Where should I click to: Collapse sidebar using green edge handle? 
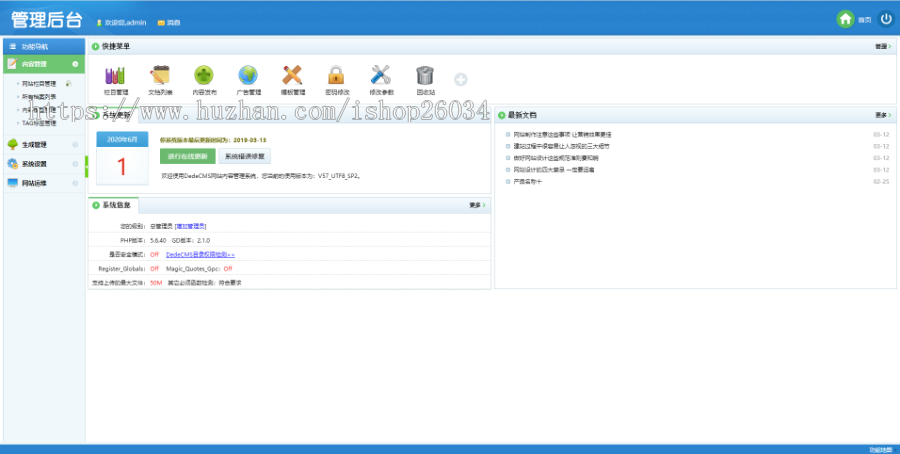[87, 166]
